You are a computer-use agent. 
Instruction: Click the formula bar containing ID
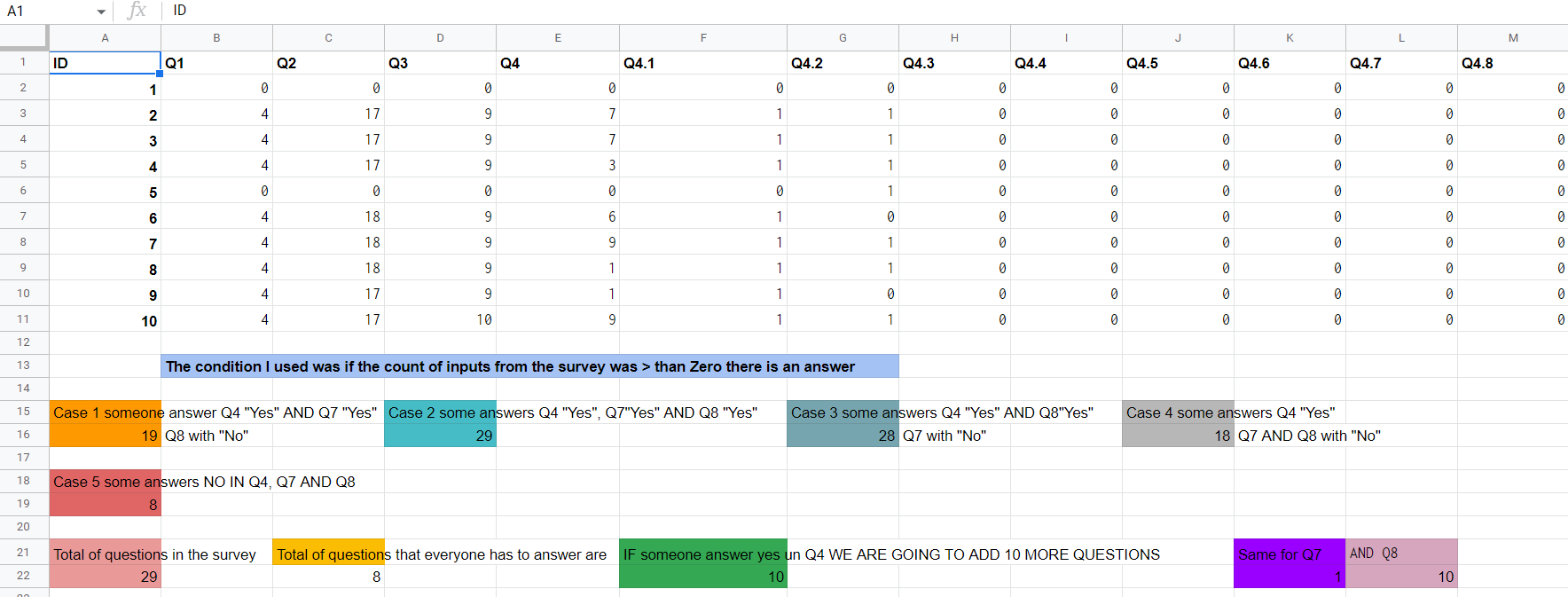[x=798, y=11]
